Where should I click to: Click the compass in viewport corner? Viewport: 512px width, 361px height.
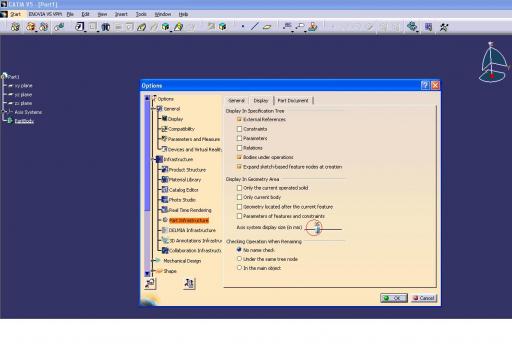pyautogui.click(x=493, y=63)
